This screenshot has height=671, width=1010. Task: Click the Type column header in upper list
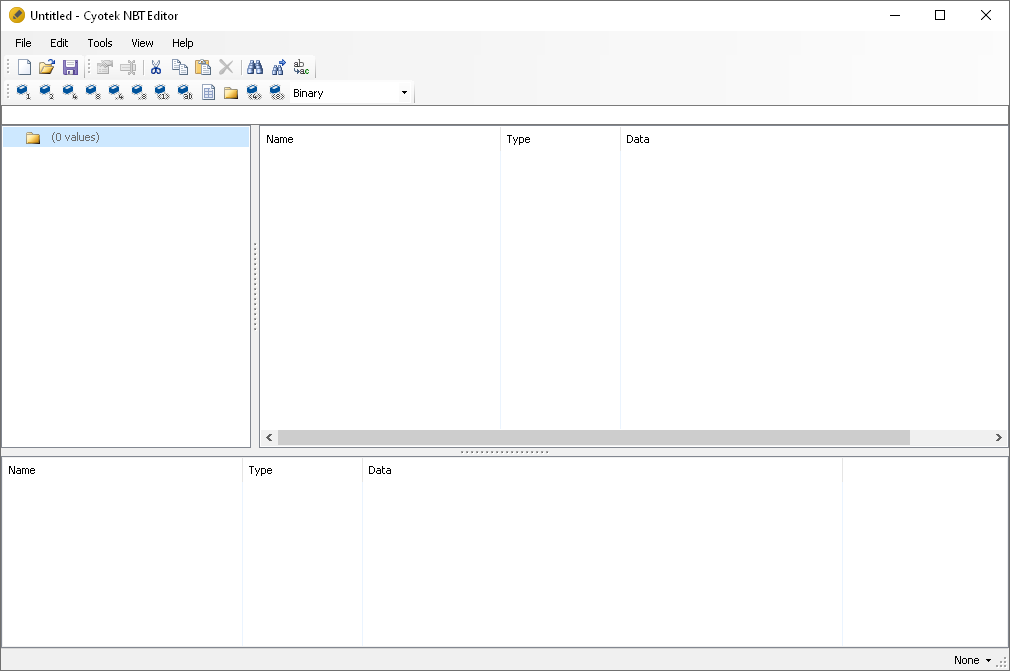(560, 139)
